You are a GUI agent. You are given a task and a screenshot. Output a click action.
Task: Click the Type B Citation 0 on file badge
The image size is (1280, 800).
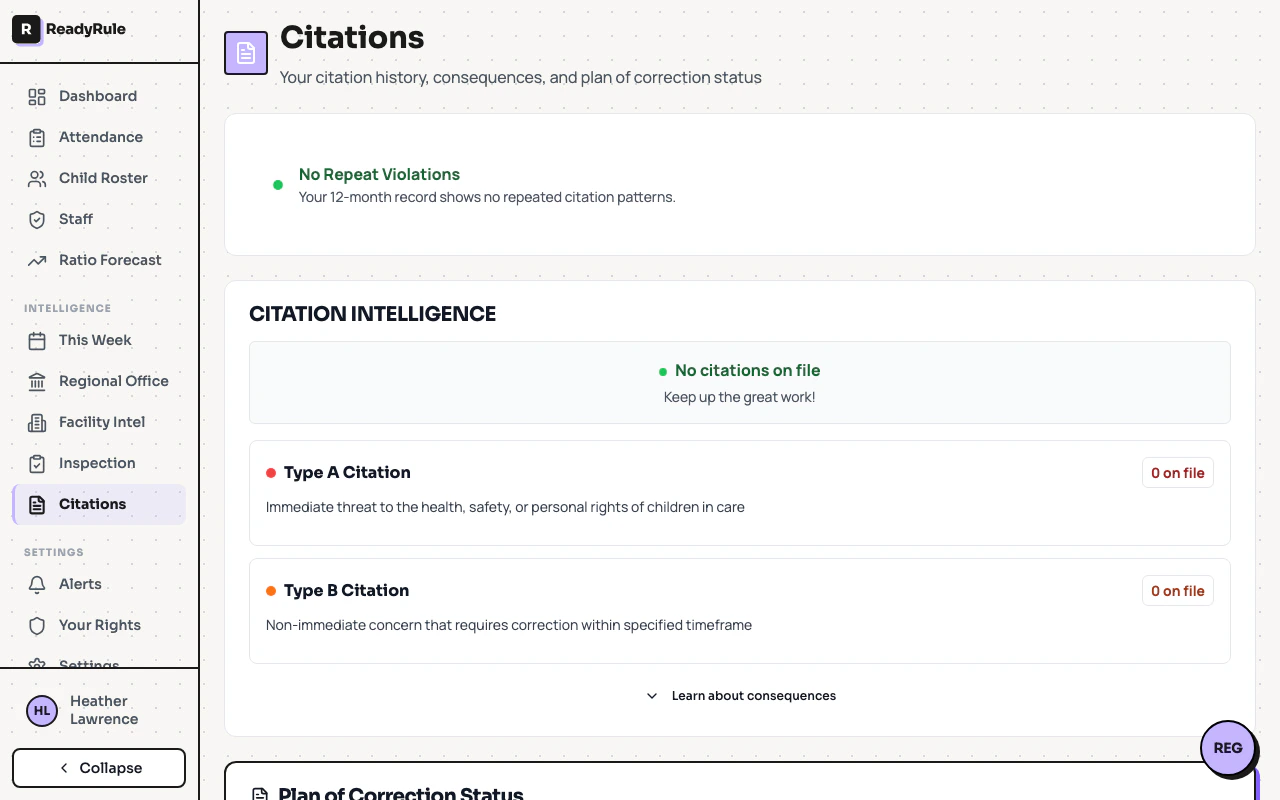pos(1177,590)
